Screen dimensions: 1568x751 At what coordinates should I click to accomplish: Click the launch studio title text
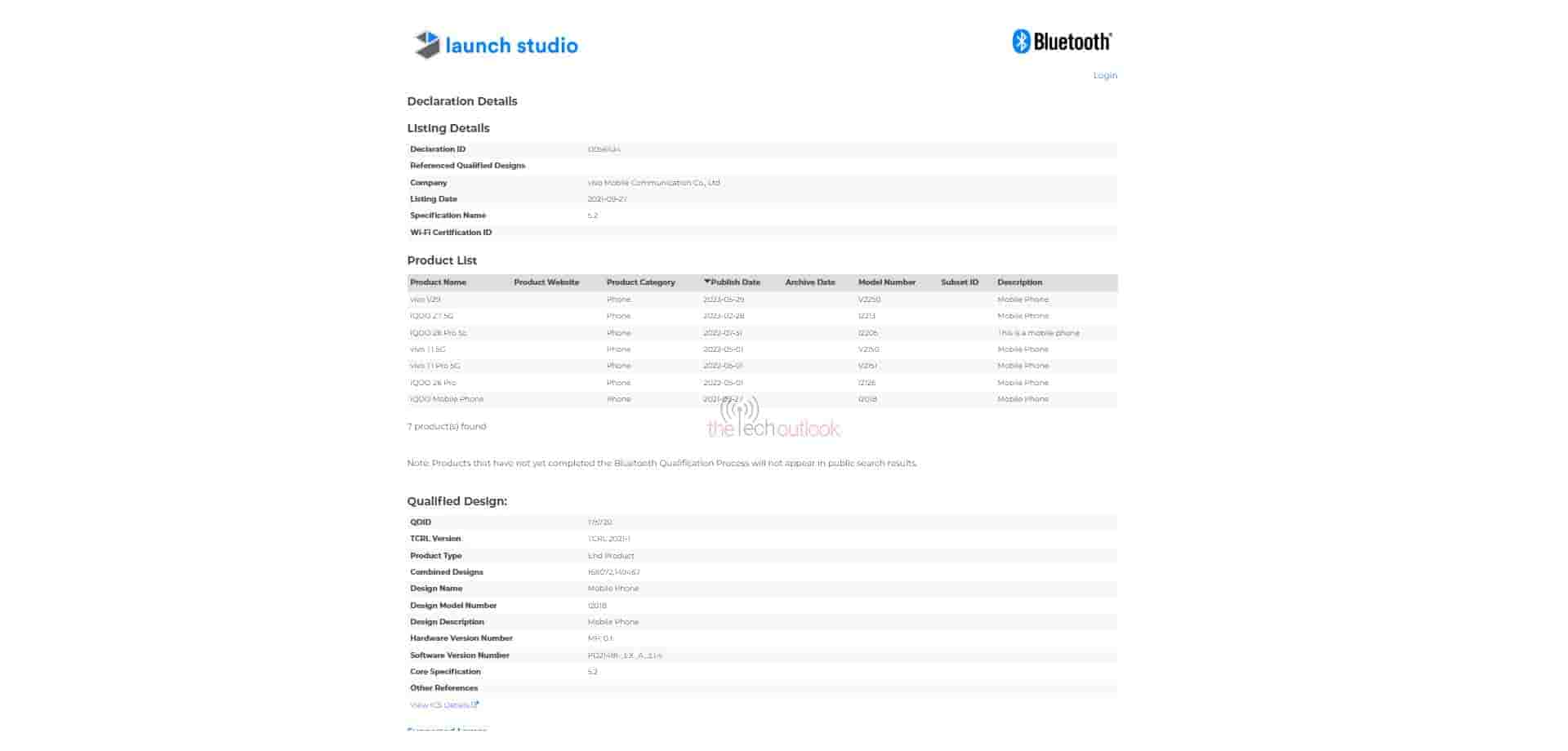[x=511, y=46]
